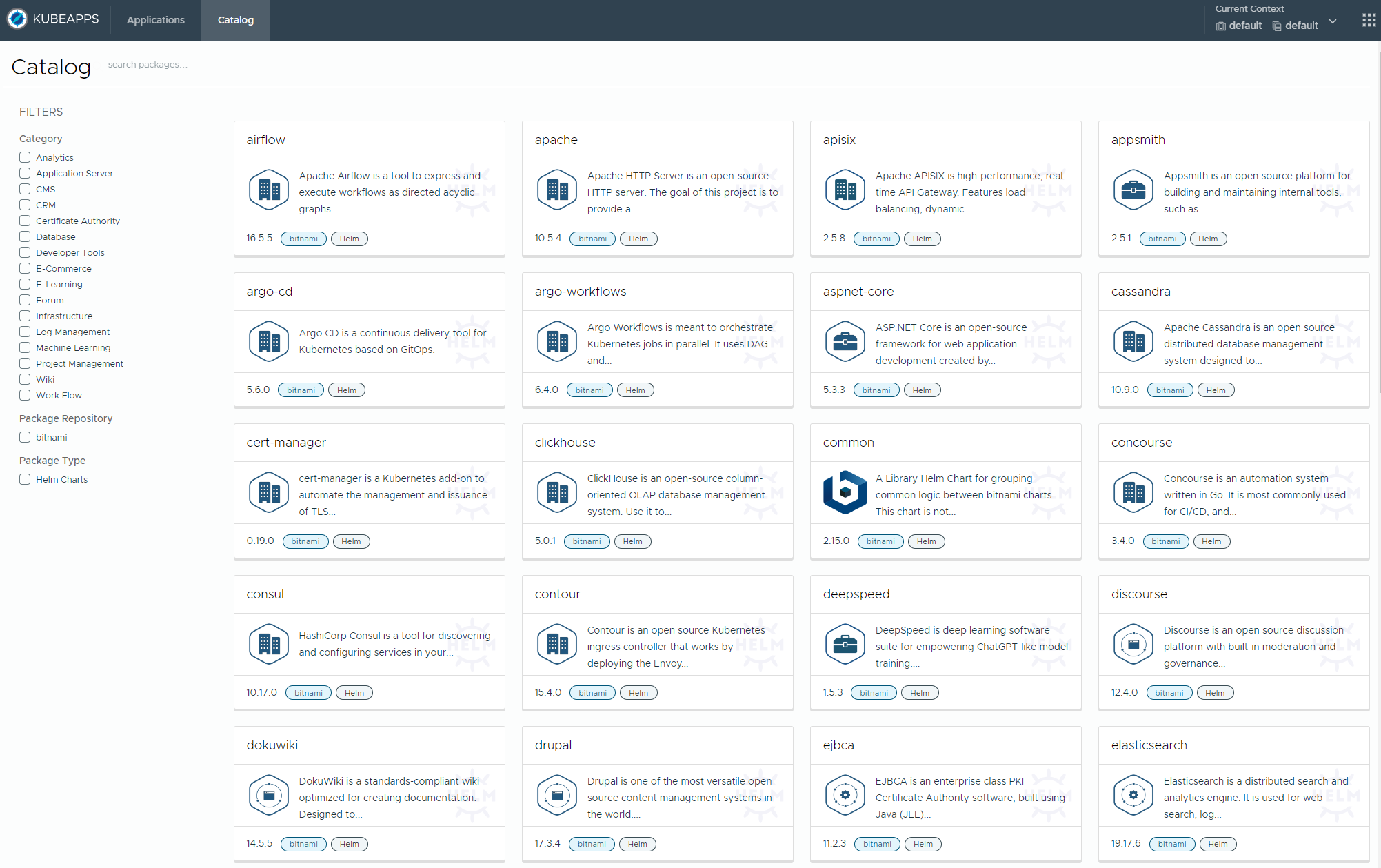1381x868 pixels.
Task: Click the discourse package icon
Action: (x=1133, y=644)
